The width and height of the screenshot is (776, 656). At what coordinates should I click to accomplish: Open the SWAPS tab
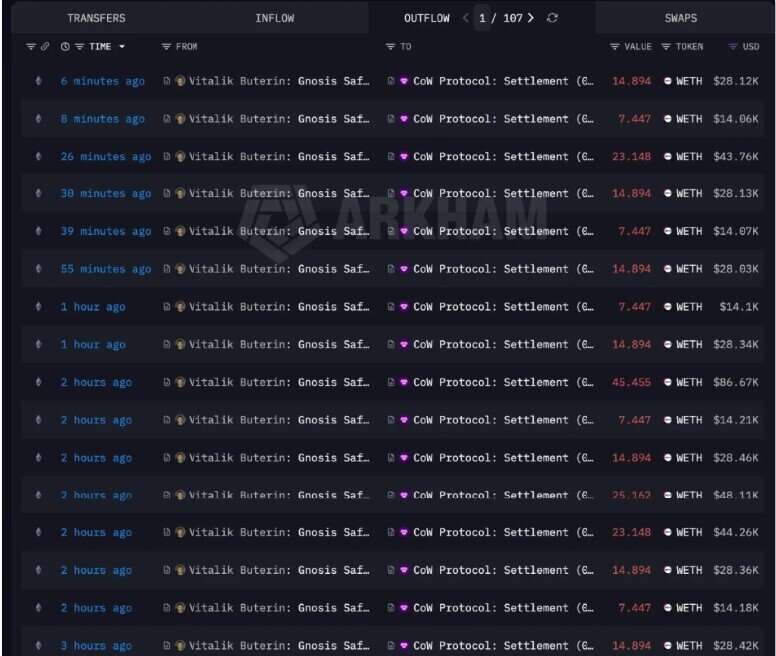click(680, 18)
